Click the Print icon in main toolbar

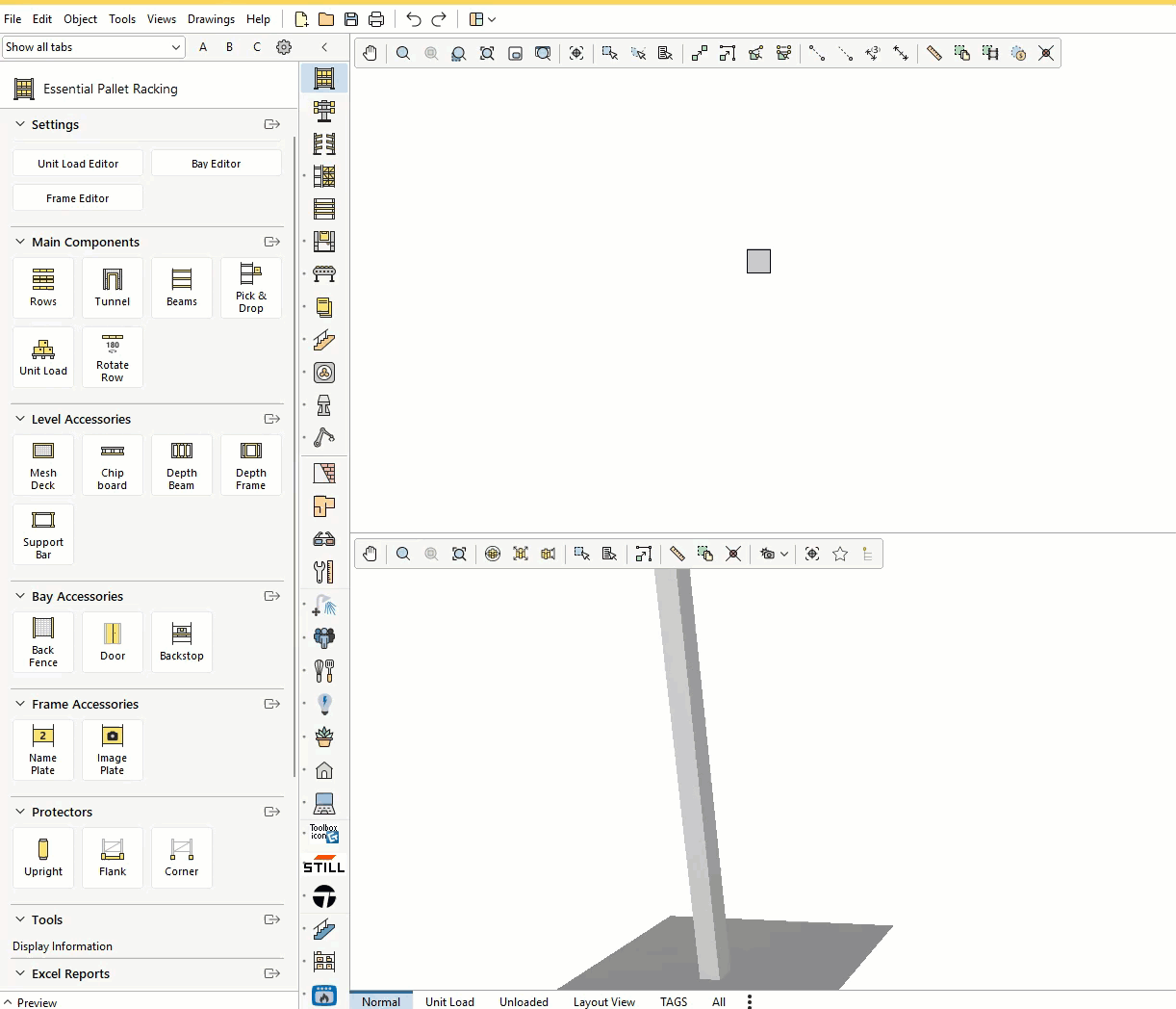click(x=376, y=19)
